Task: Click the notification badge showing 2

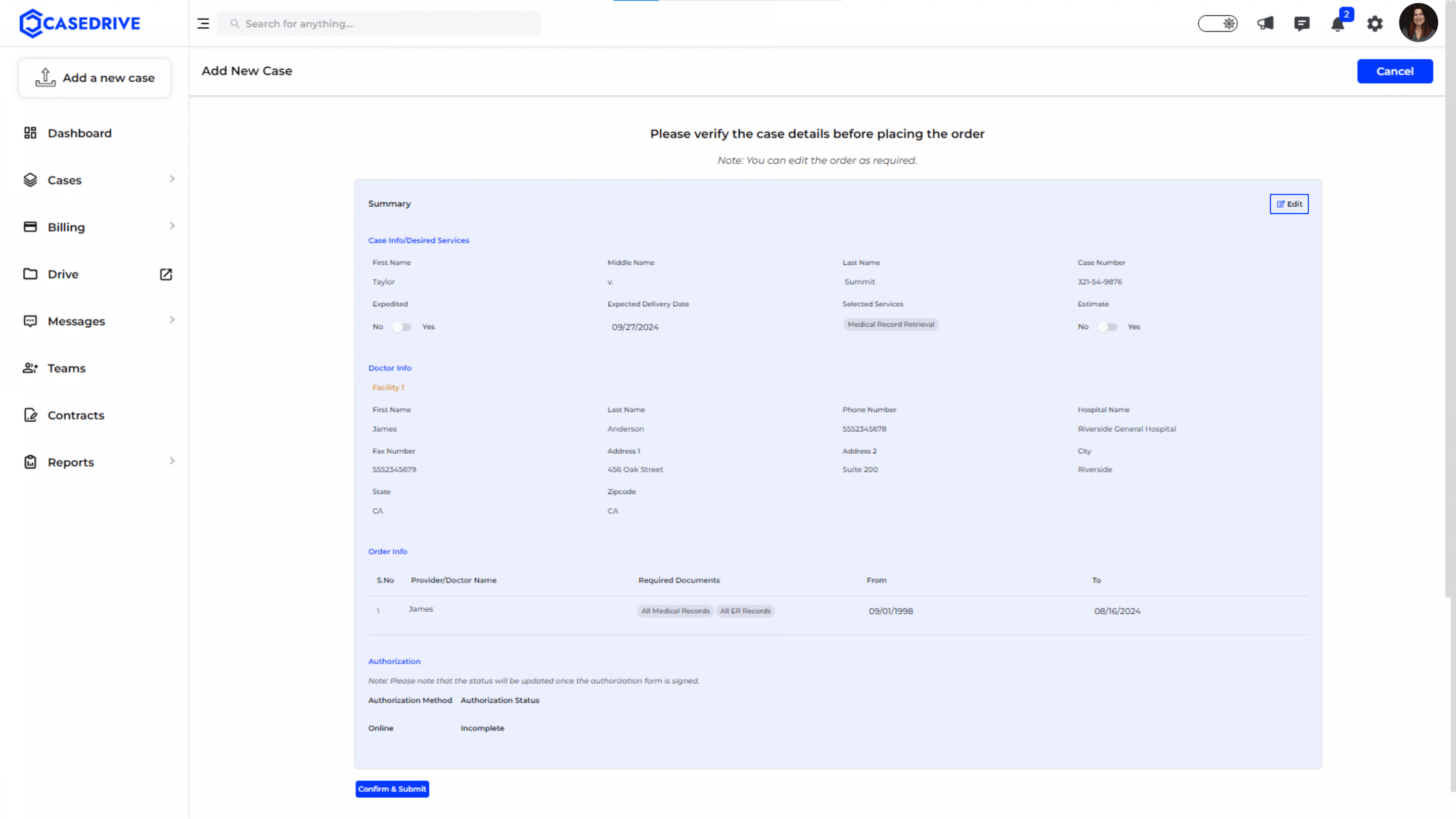Action: (1346, 14)
